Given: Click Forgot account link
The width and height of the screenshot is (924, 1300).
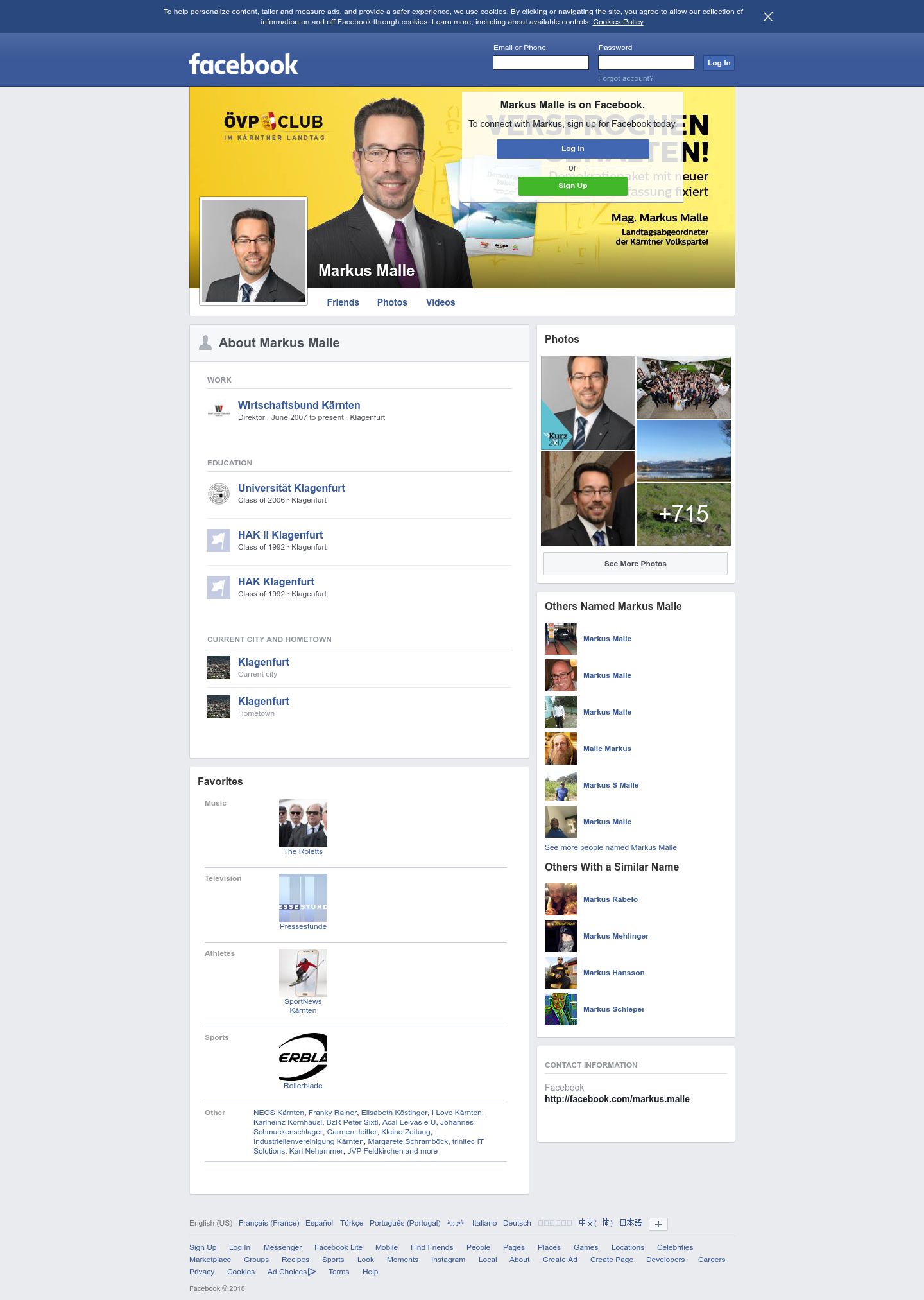Looking at the screenshot, I should (x=626, y=78).
